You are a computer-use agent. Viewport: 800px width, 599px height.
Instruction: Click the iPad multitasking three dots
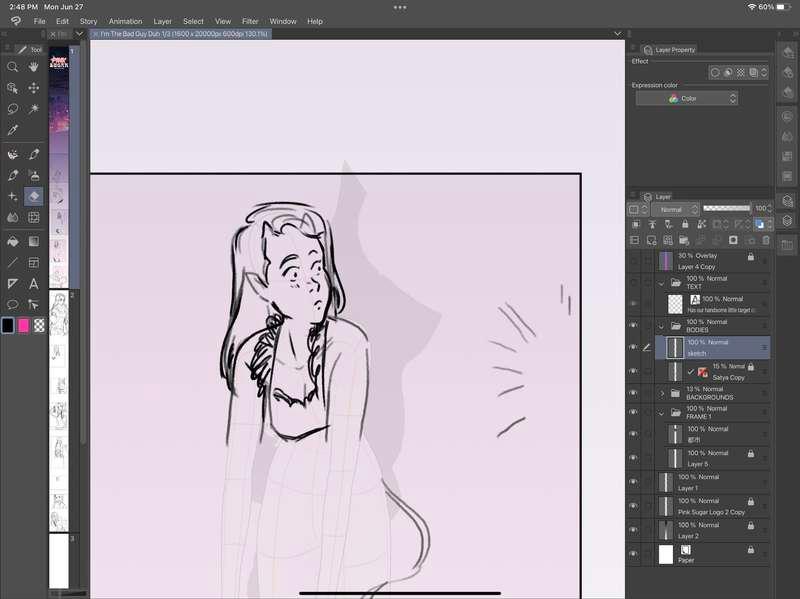(x=400, y=7)
